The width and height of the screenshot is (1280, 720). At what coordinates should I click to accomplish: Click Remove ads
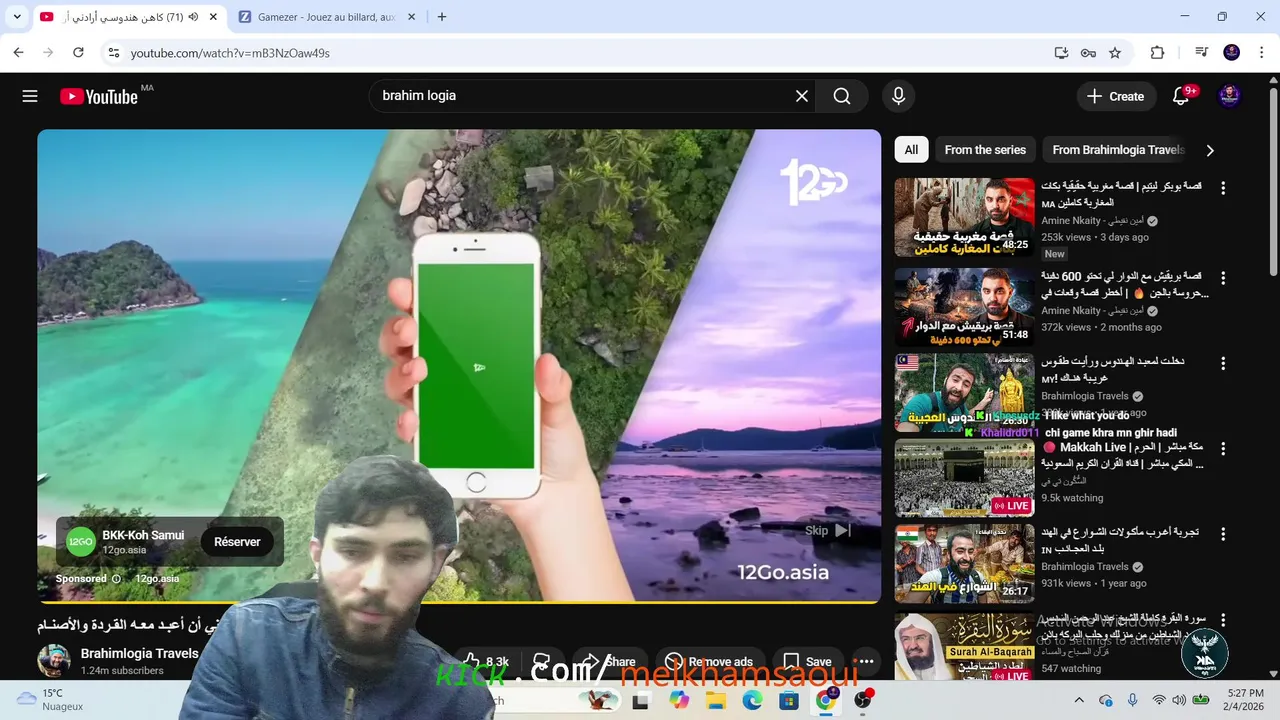pos(708,661)
